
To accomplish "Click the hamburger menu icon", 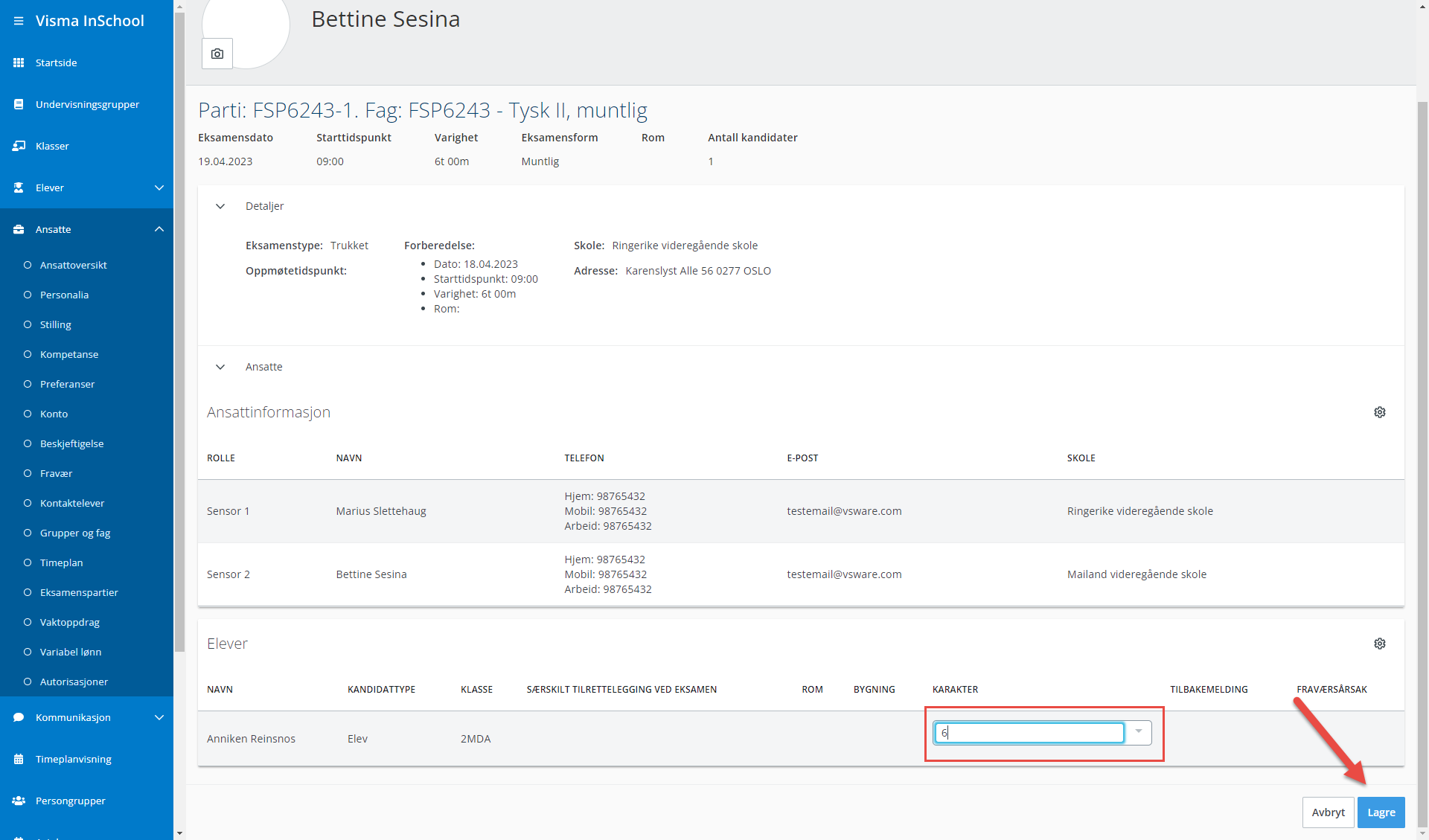I will click(19, 21).
